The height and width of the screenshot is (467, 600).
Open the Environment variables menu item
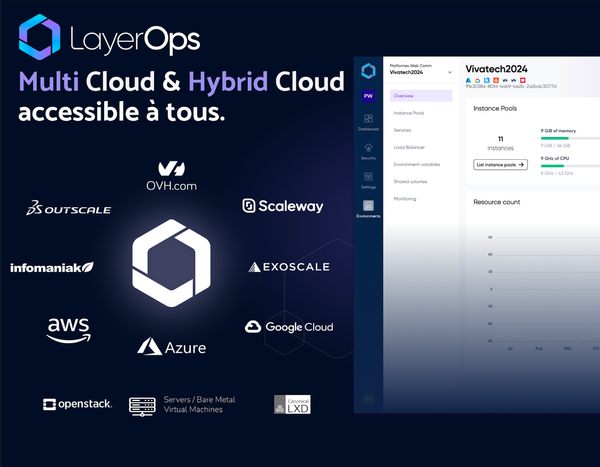pyautogui.click(x=417, y=165)
